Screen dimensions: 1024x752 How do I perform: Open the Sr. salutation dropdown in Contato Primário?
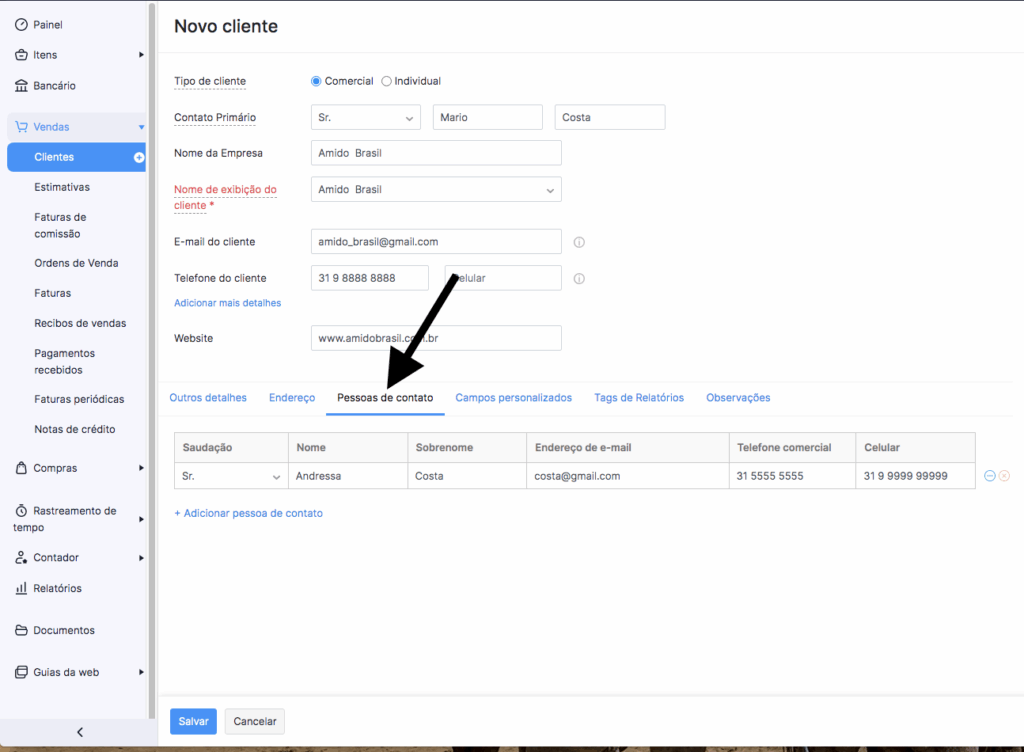pyautogui.click(x=366, y=118)
